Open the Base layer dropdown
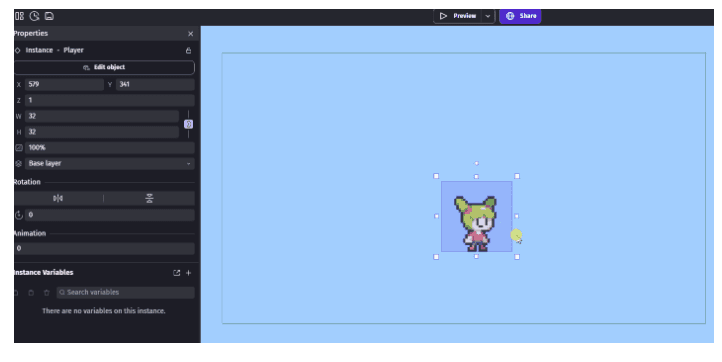 (110, 163)
